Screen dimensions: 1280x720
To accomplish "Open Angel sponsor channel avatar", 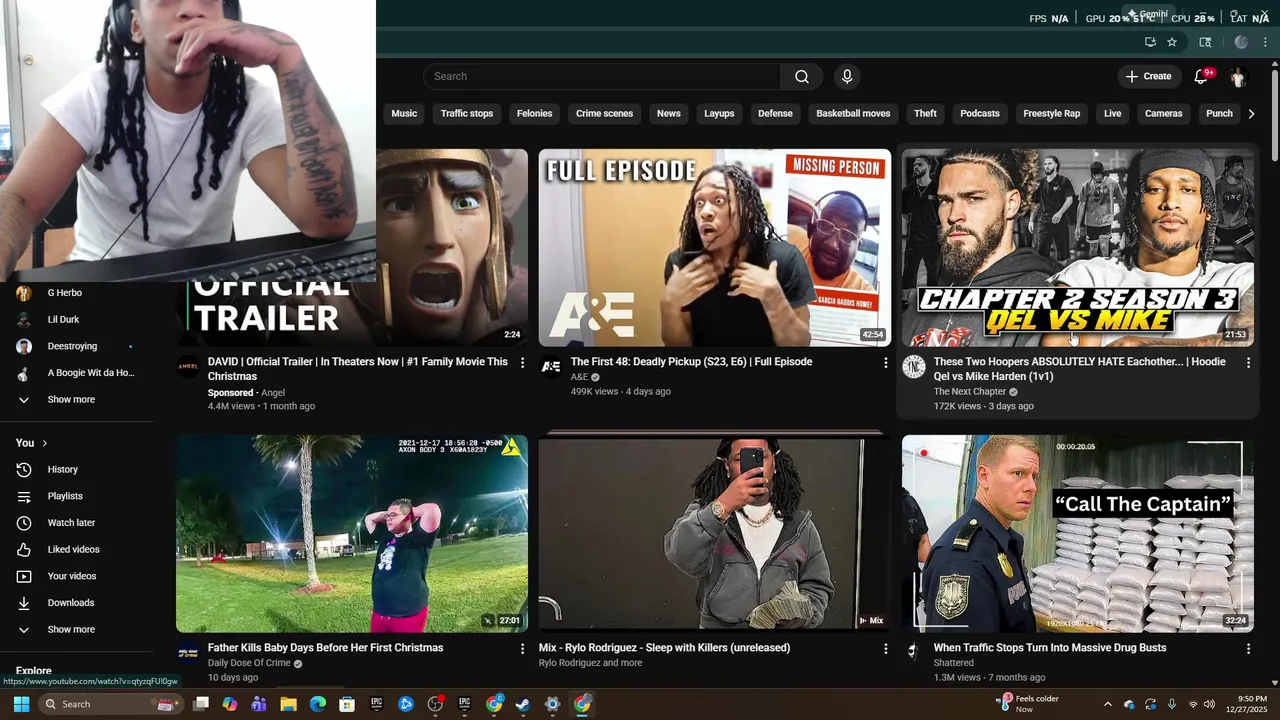I will click(188, 367).
